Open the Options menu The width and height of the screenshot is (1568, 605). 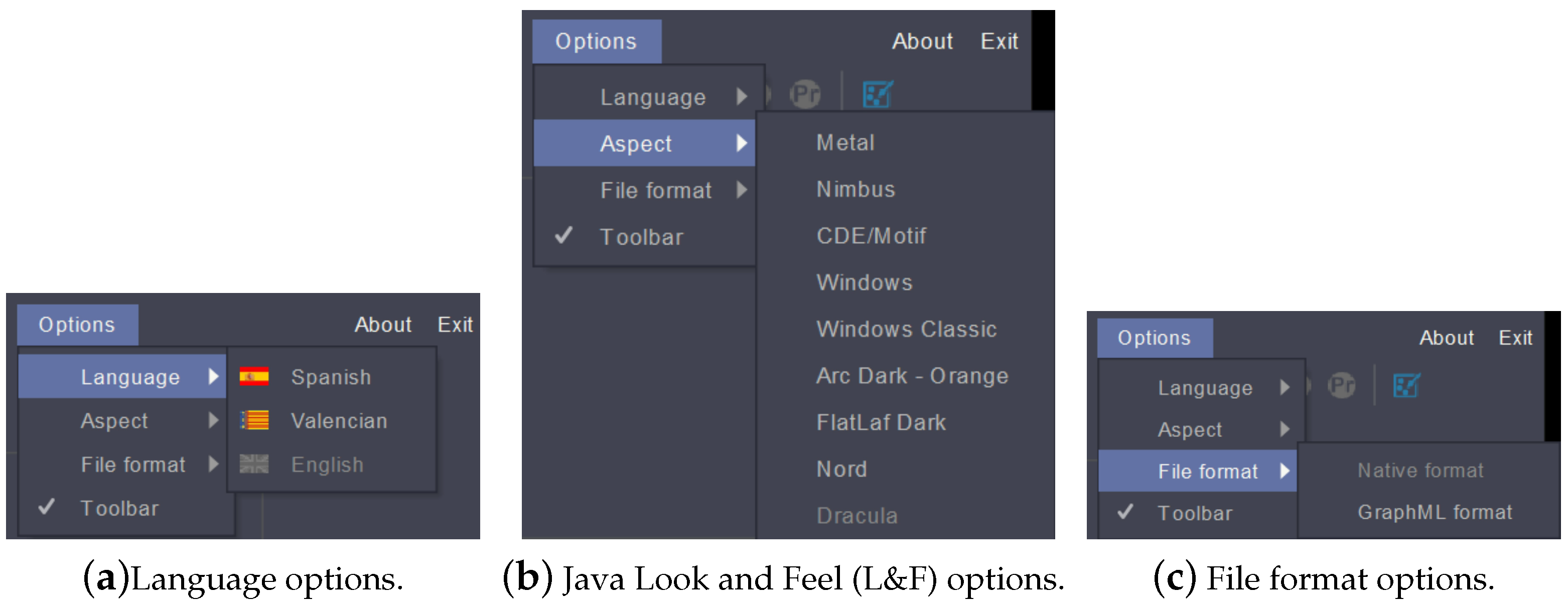pos(596,40)
